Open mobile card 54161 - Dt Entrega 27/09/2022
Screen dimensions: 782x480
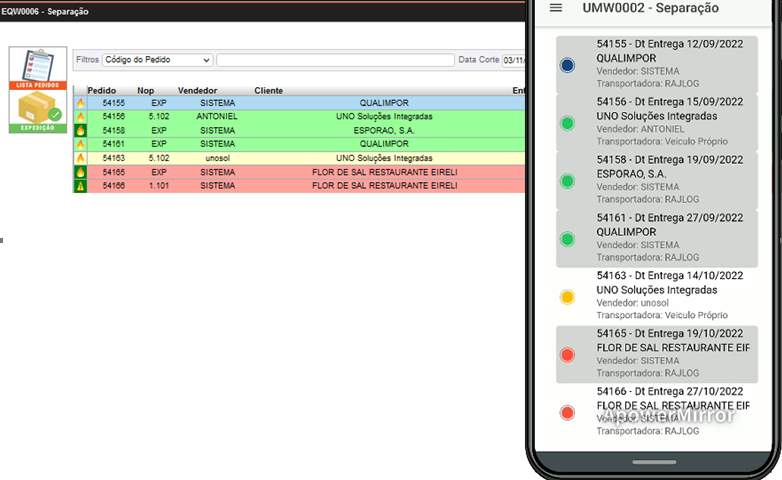tap(657, 238)
